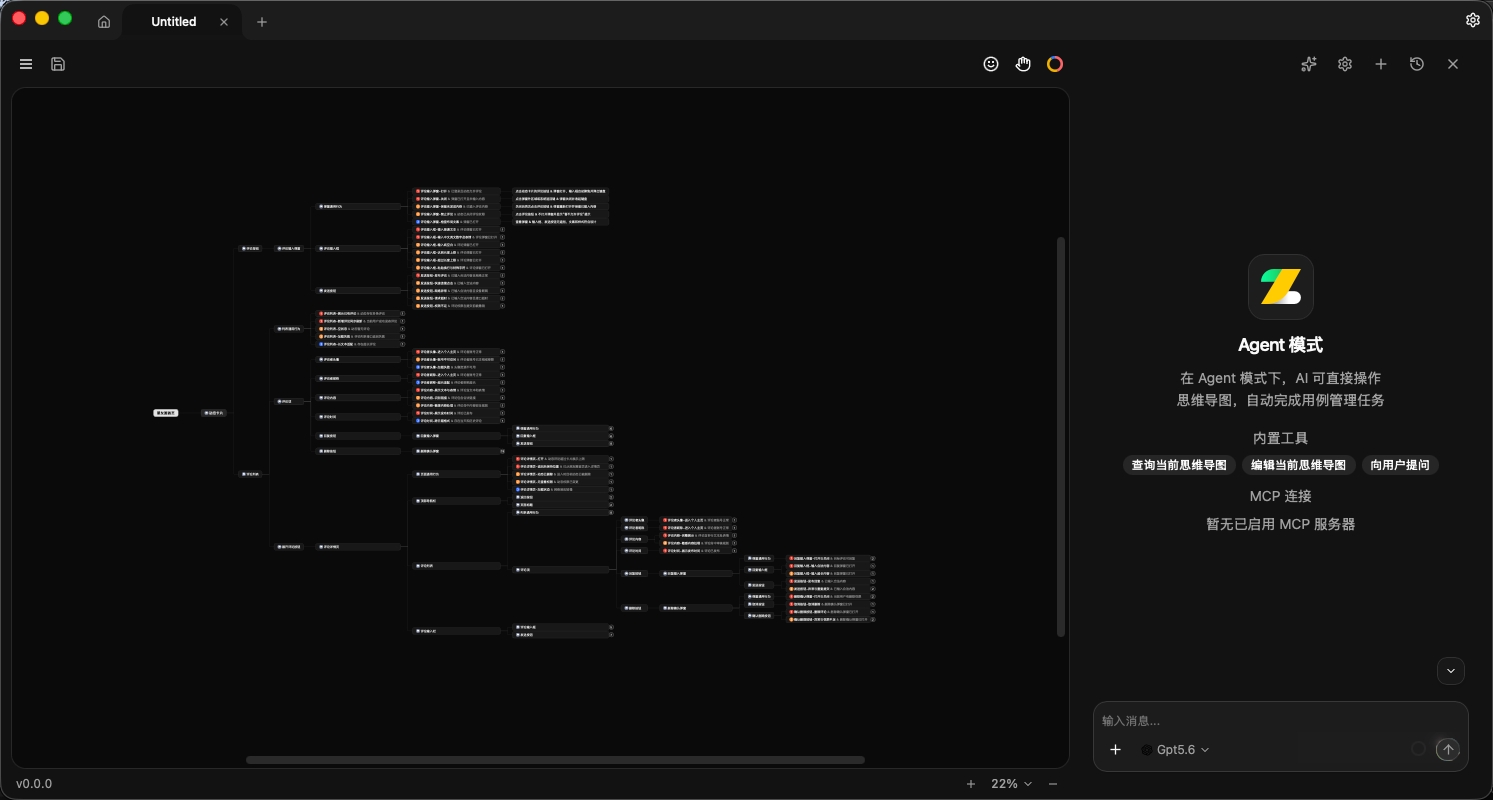Open chat history clock icon

tap(1417, 64)
